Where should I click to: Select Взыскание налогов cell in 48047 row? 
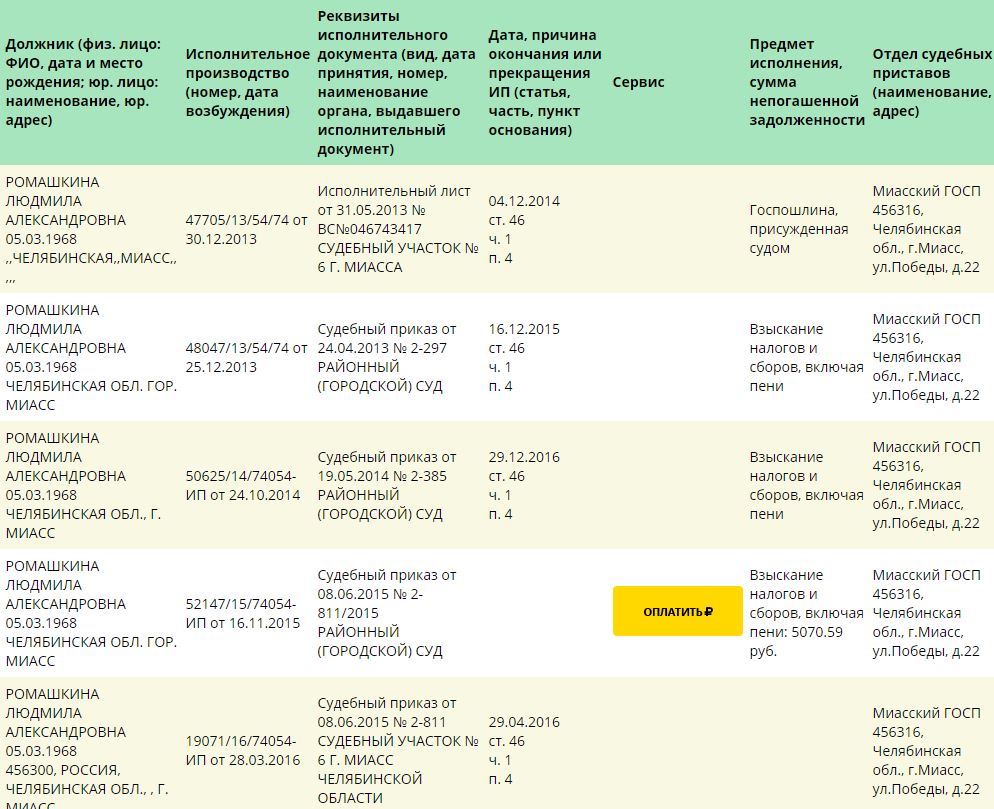pyautogui.click(x=806, y=358)
